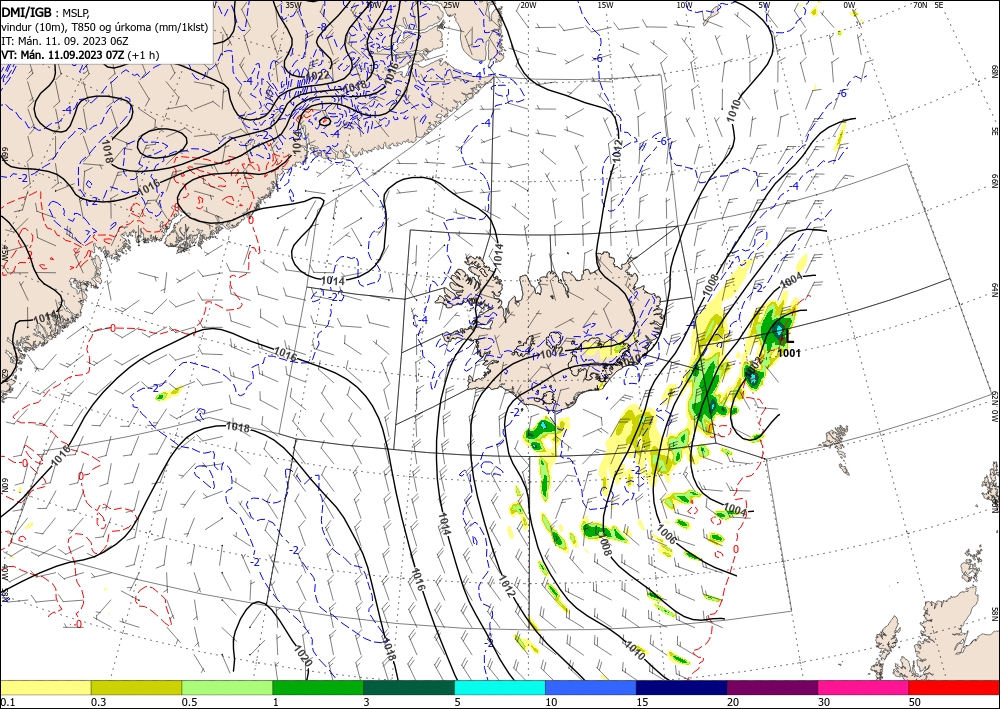Click the cyan 5–10 mm legend swatch
The image size is (1000, 709).
pos(500,687)
